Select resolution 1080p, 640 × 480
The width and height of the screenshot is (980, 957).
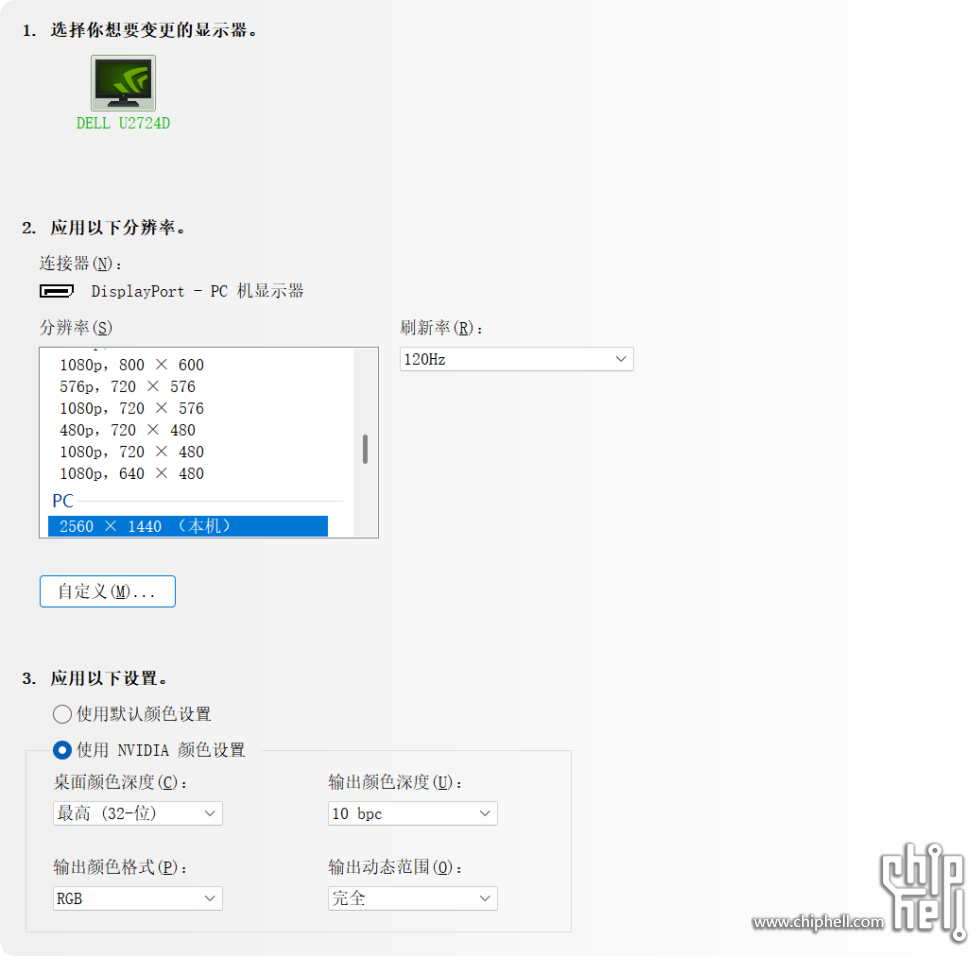coord(132,474)
